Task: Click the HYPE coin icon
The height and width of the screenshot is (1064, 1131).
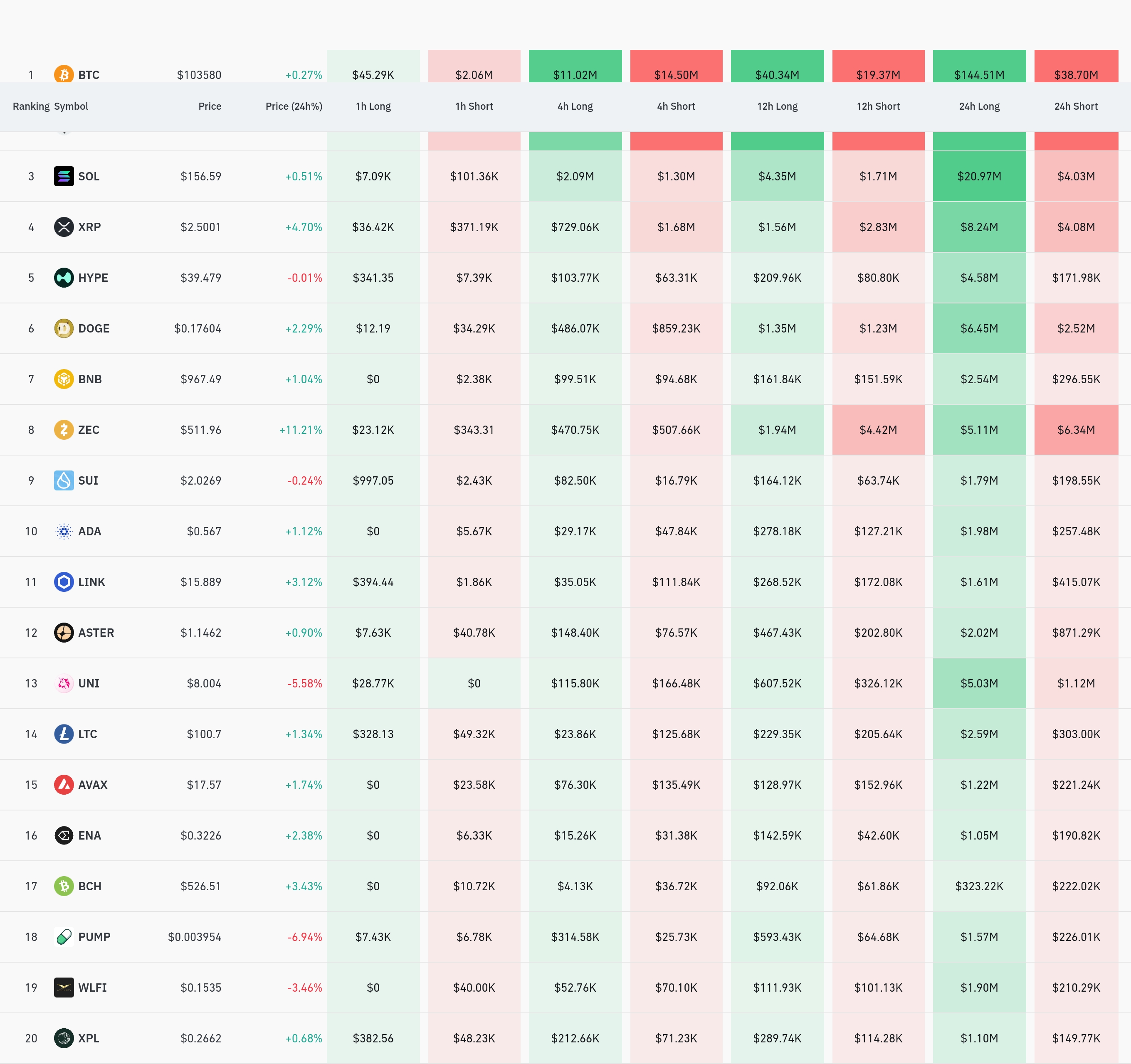Action: (64, 278)
